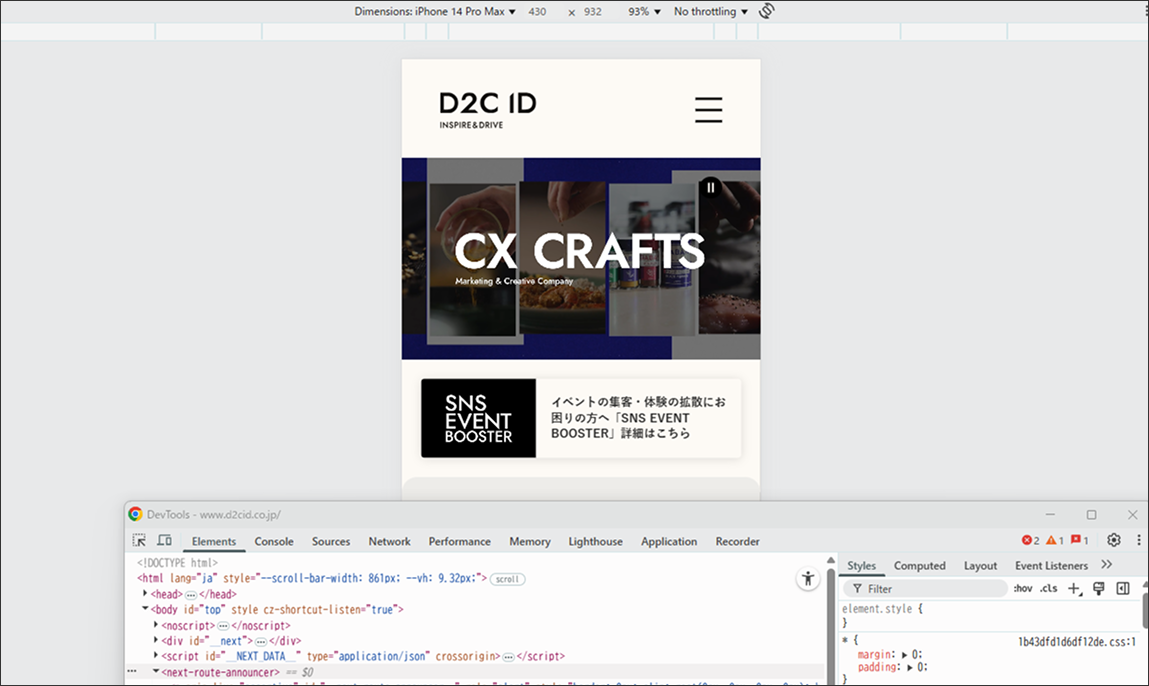Expand the collapsed head contents ellipsis

coord(191,594)
